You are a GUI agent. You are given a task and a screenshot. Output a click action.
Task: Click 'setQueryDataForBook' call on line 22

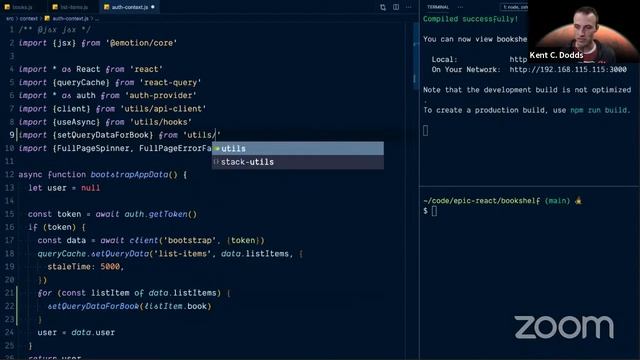coord(93,307)
